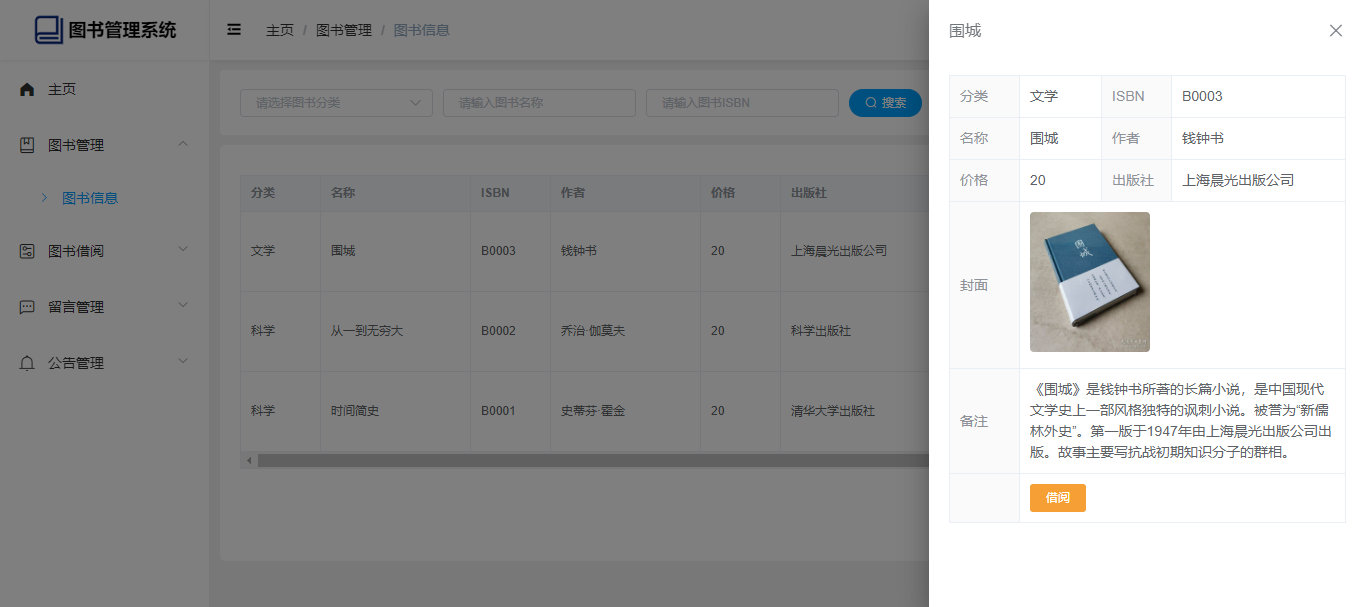This screenshot has width=1366, height=607.
Task: Expand the 留言管理 submenu arrow
Action: [x=183, y=306]
